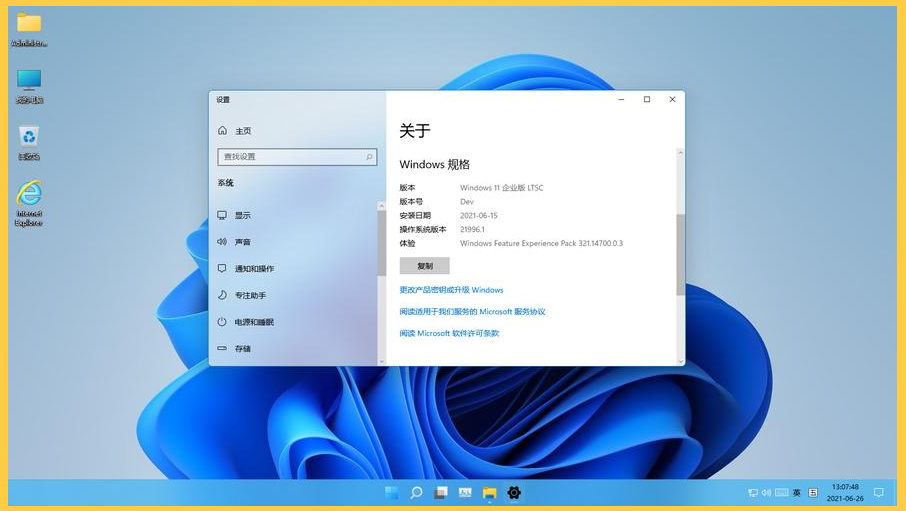906x511 pixels.
Task: Click the OS build value 21996.1
Action: pos(472,229)
